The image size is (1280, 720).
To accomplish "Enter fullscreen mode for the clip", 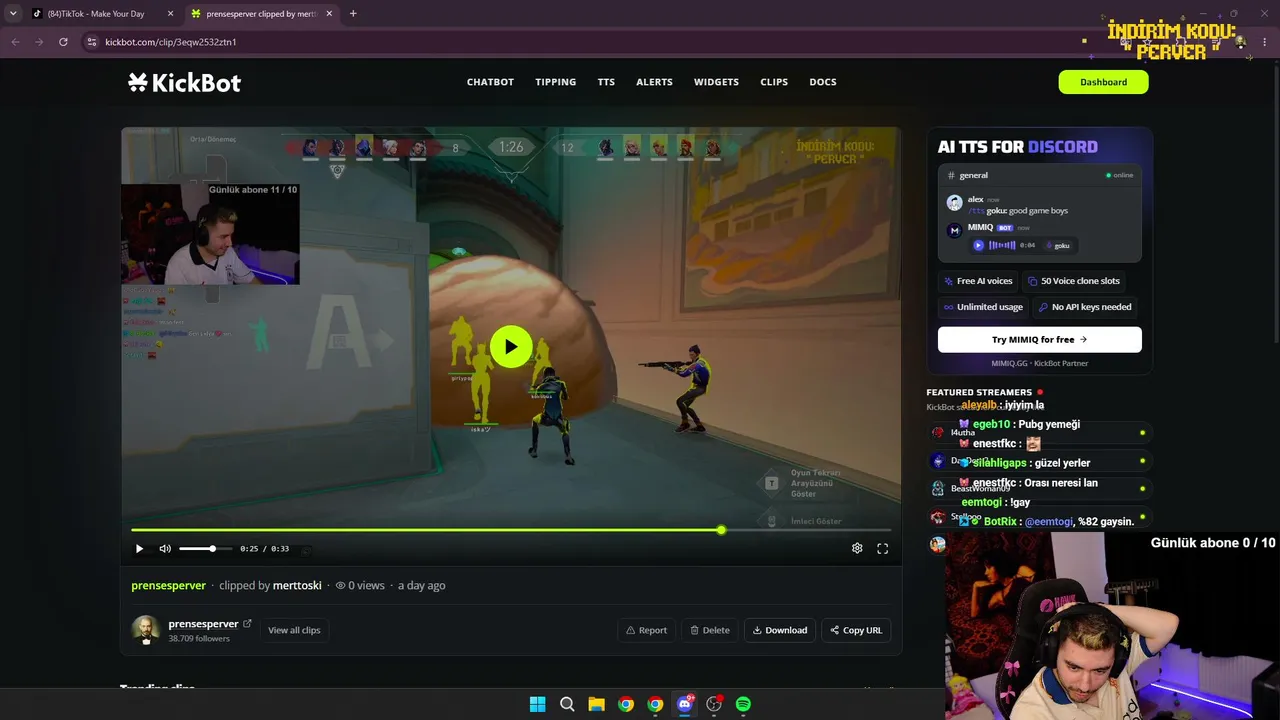I will [x=883, y=548].
